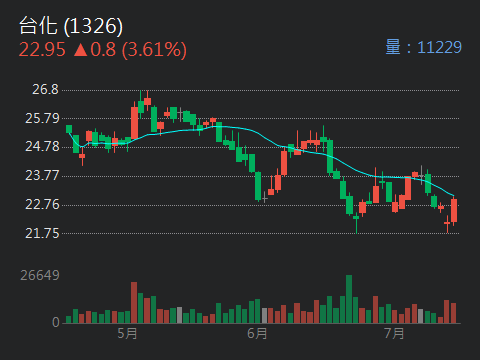Click the tallest green volume bar
Image resolution: width=480 pixels, height=360 pixels.
[x=349, y=299]
